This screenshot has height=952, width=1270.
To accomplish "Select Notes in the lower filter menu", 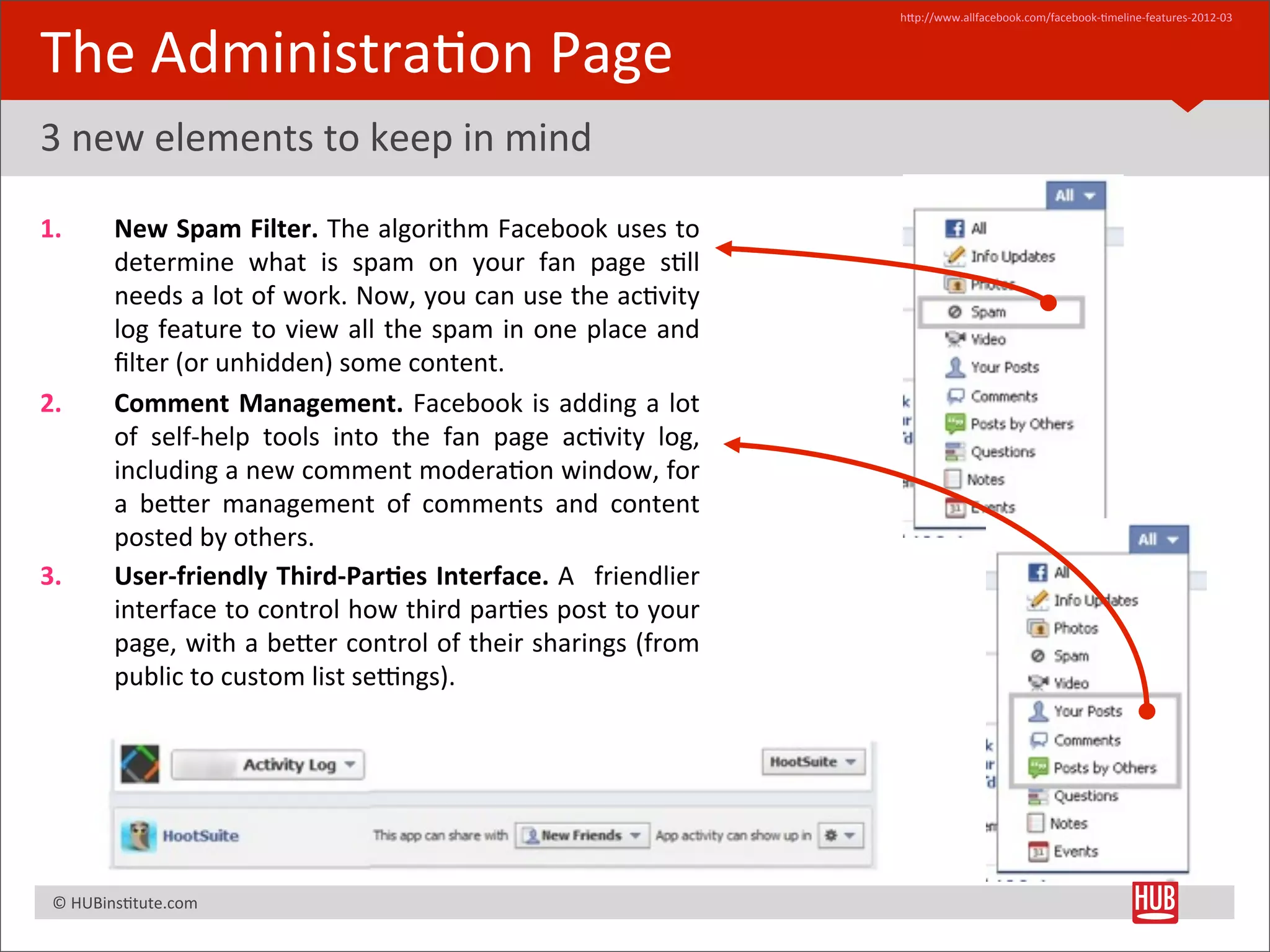I will pyautogui.click(x=1069, y=824).
